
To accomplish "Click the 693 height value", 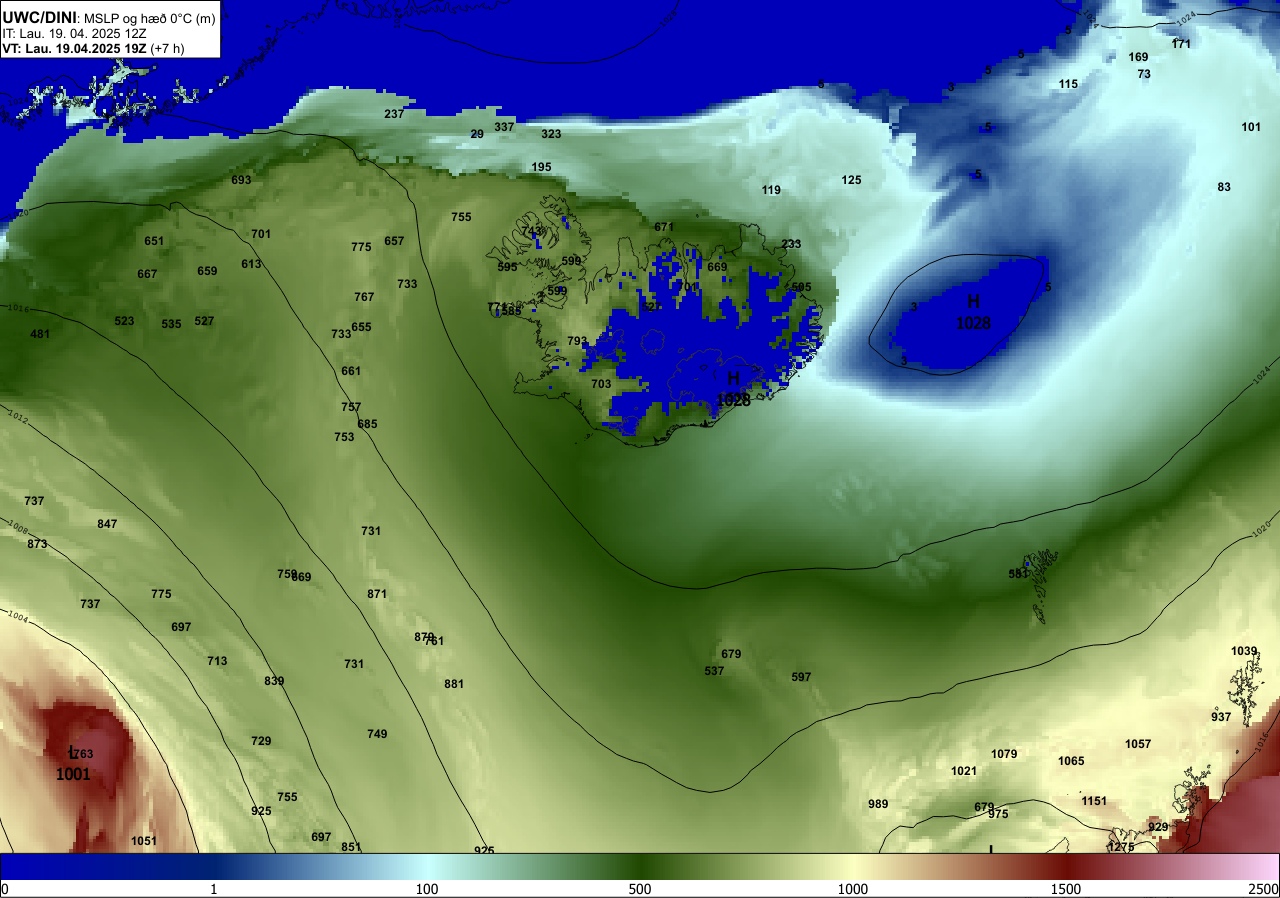I will pyautogui.click(x=241, y=180).
